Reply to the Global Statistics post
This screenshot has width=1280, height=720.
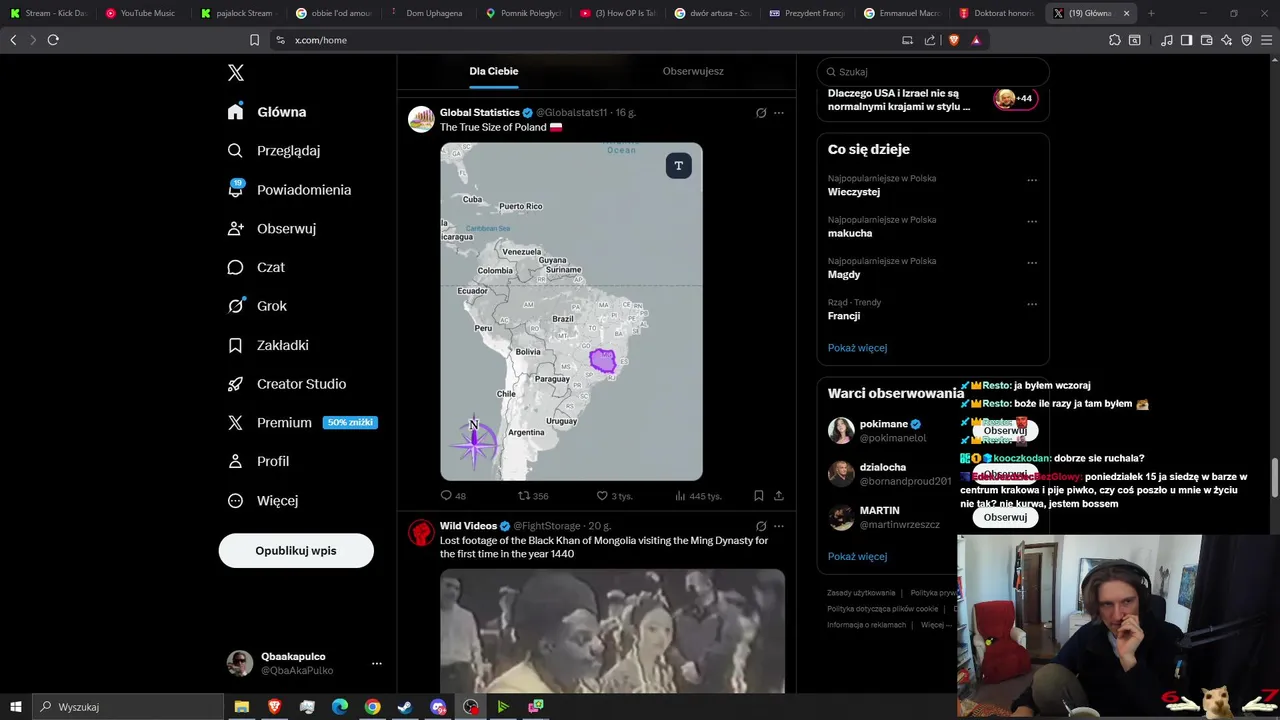453,496
